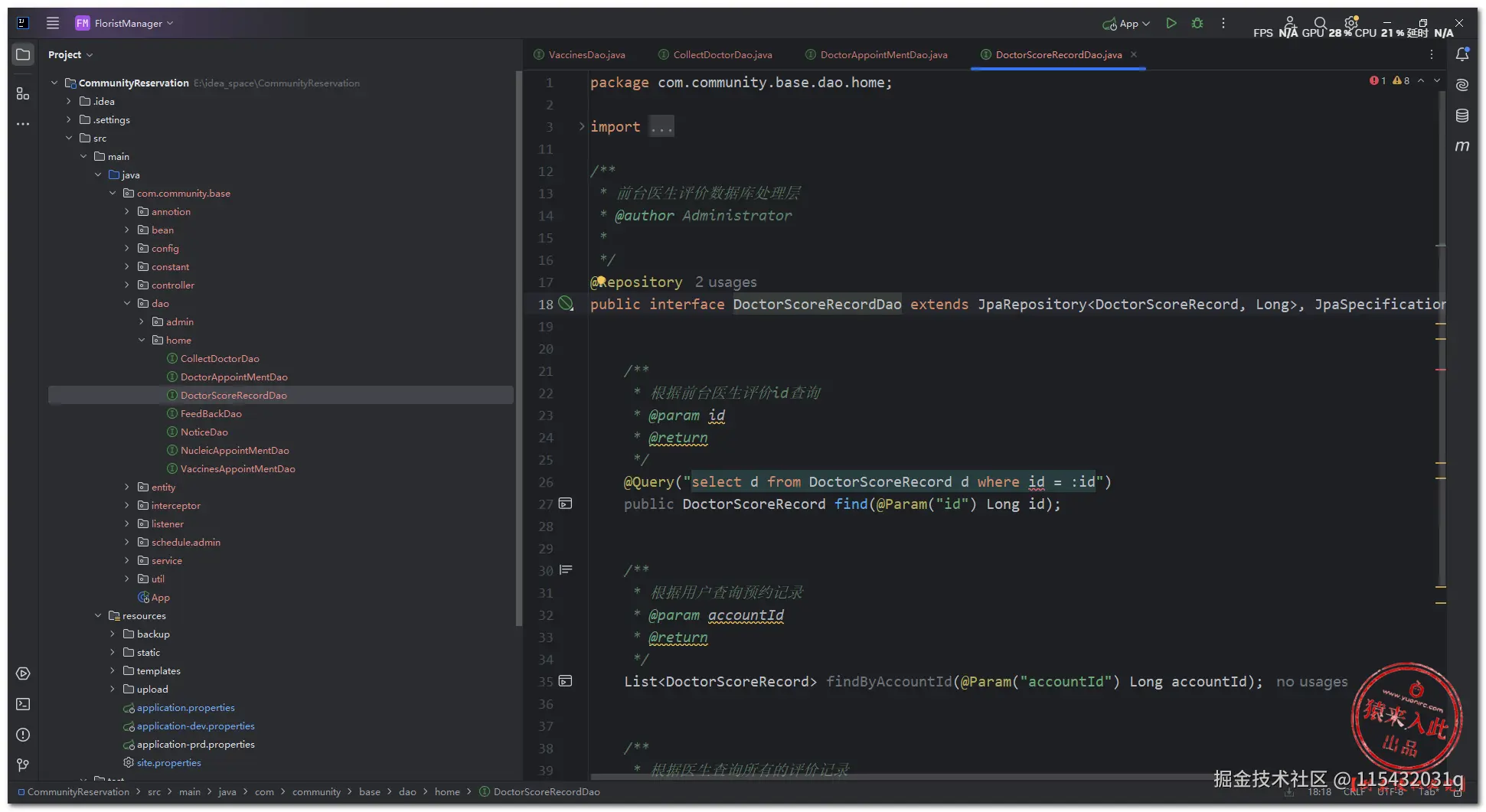
Task: Open the main hamburger menu
Action: coord(53,23)
